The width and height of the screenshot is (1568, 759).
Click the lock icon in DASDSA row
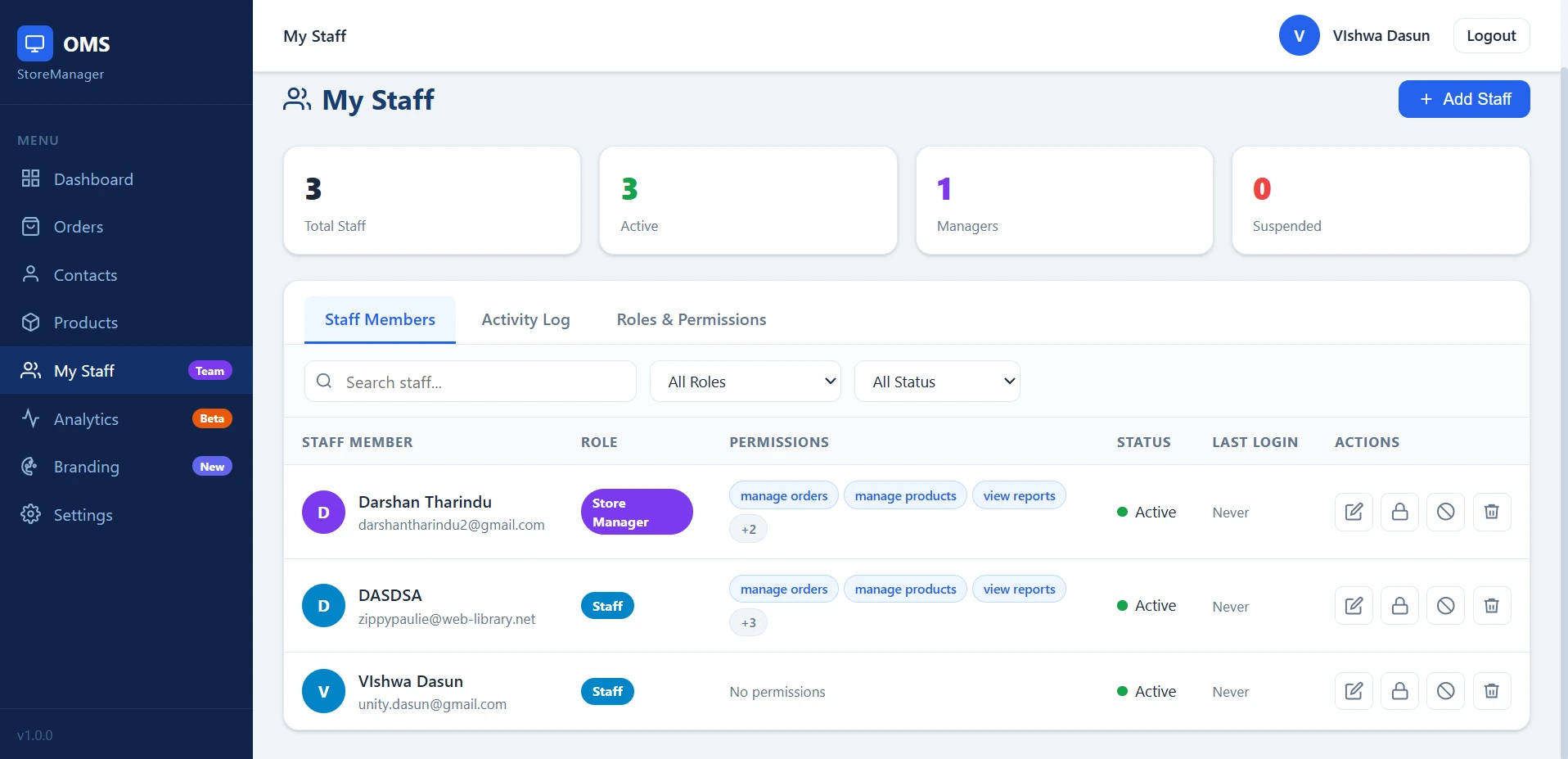coord(1399,606)
